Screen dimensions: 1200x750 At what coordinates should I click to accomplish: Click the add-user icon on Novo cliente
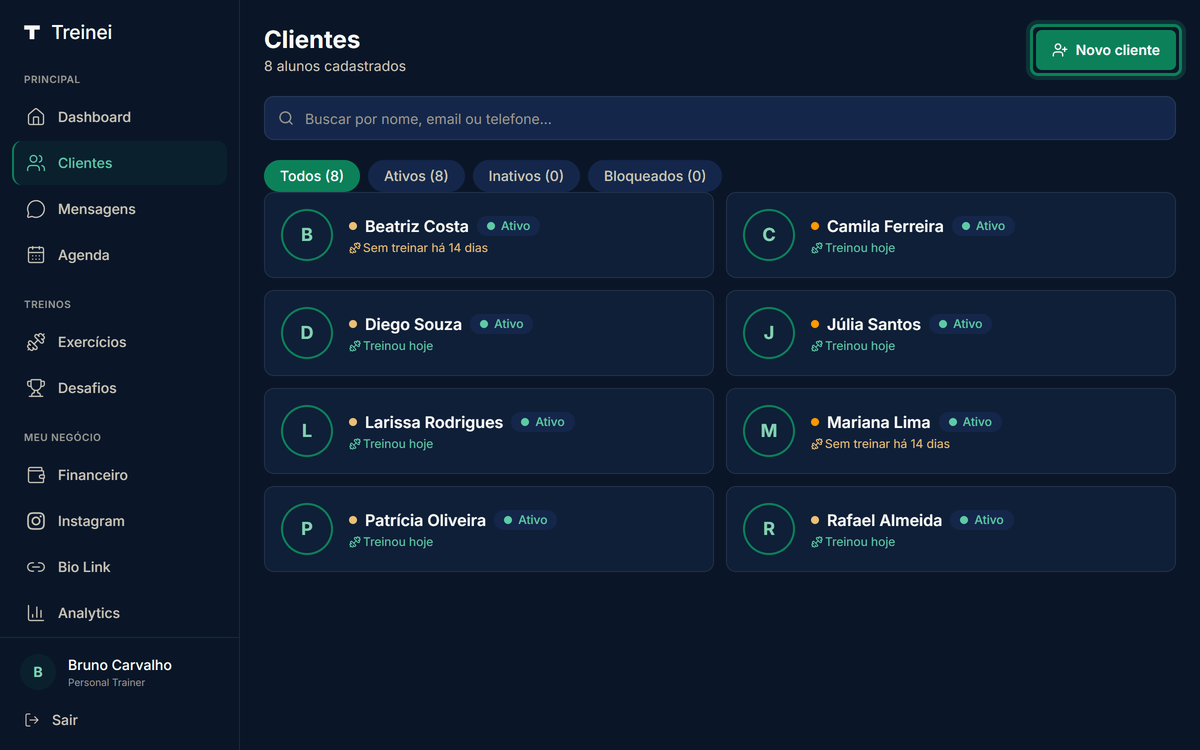coord(1060,50)
